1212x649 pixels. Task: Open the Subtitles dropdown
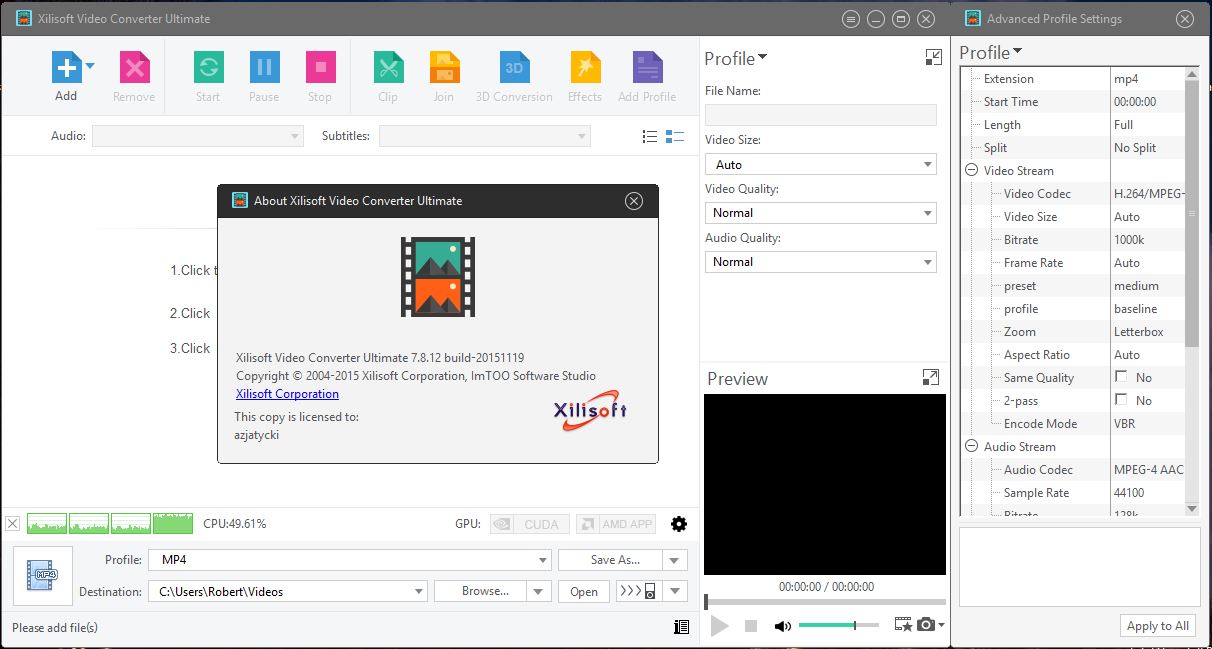click(x=484, y=136)
